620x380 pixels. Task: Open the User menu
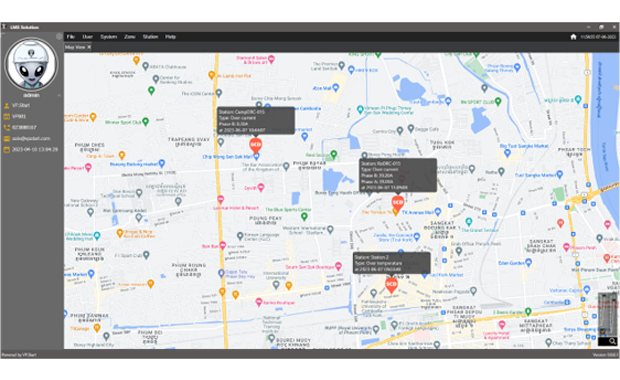coord(87,37)
